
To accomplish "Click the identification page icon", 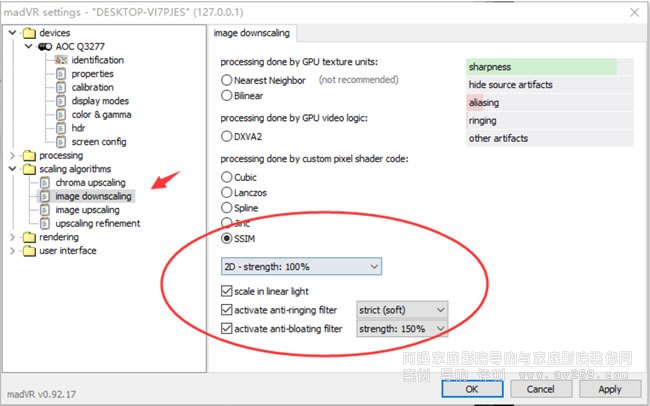I will (61, 60).
